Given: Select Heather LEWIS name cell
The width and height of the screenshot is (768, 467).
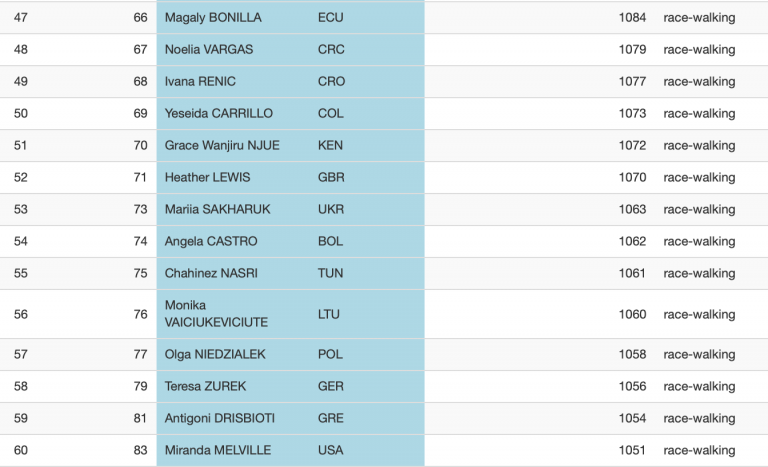Looking at the screenshot, I should tap(207, 178).
